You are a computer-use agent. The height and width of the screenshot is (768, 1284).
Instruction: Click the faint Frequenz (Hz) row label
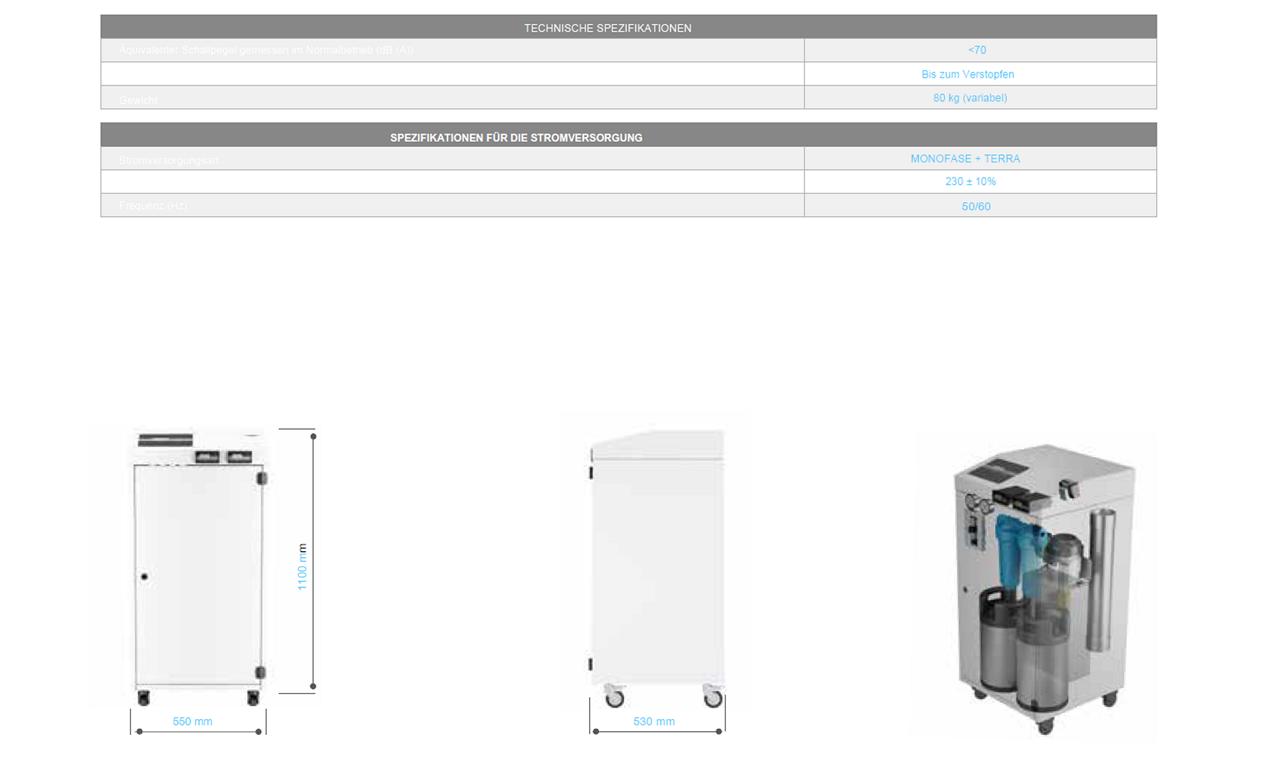pyautogui.click(x=152, y=206)
